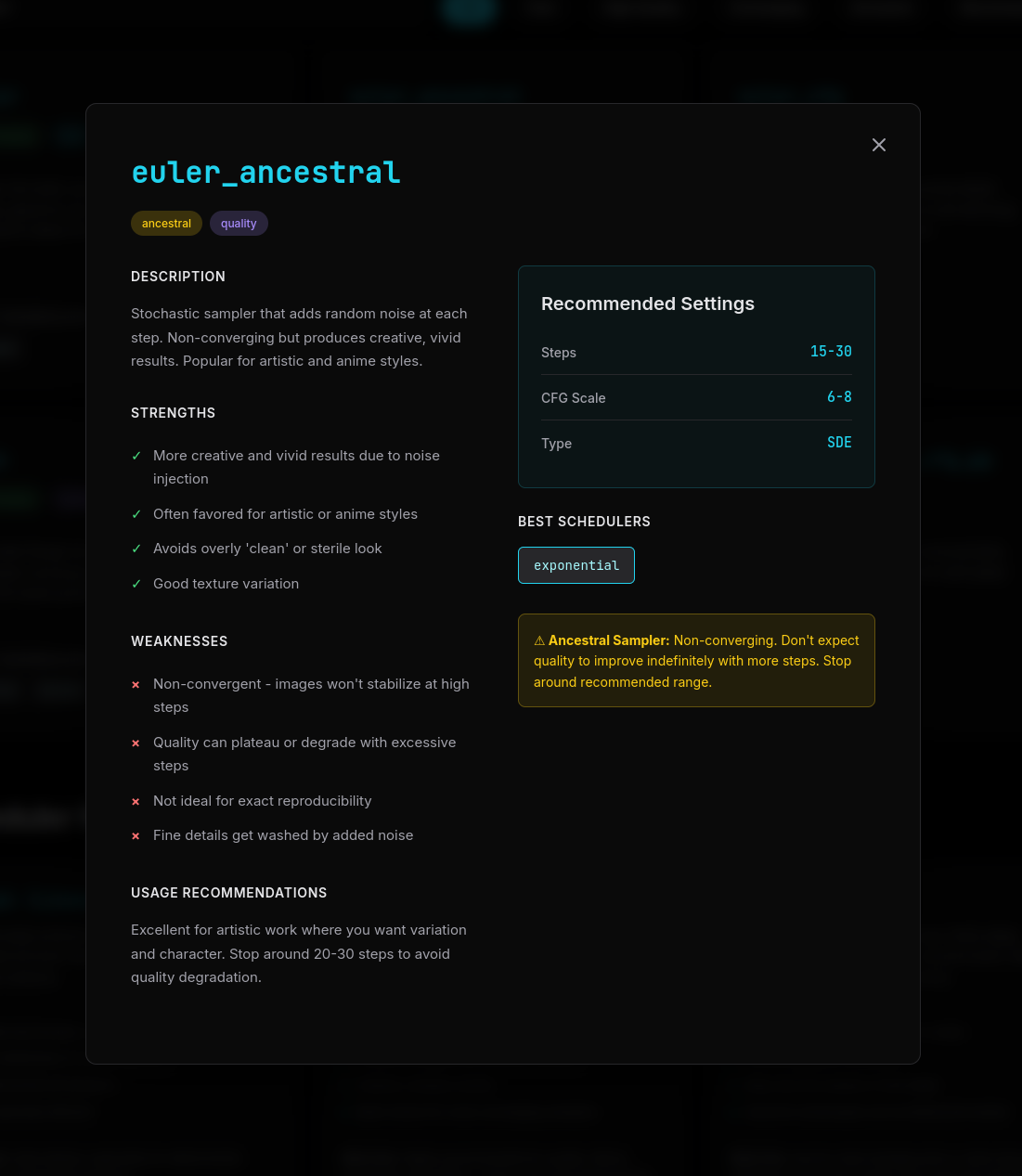The height and width of the screenshot is (1176, 1022).
Task: Click the Steps value "15-30"
Action: click(x=831, y=351)
